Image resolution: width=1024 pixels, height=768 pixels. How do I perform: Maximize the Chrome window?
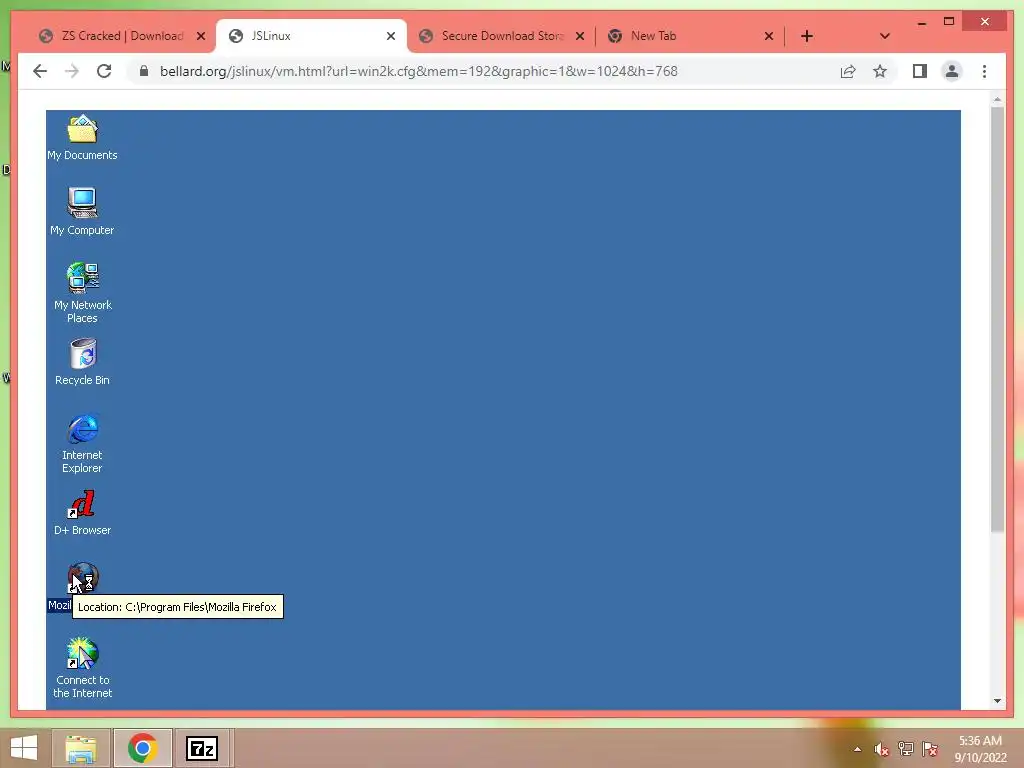tap(949, 22)
